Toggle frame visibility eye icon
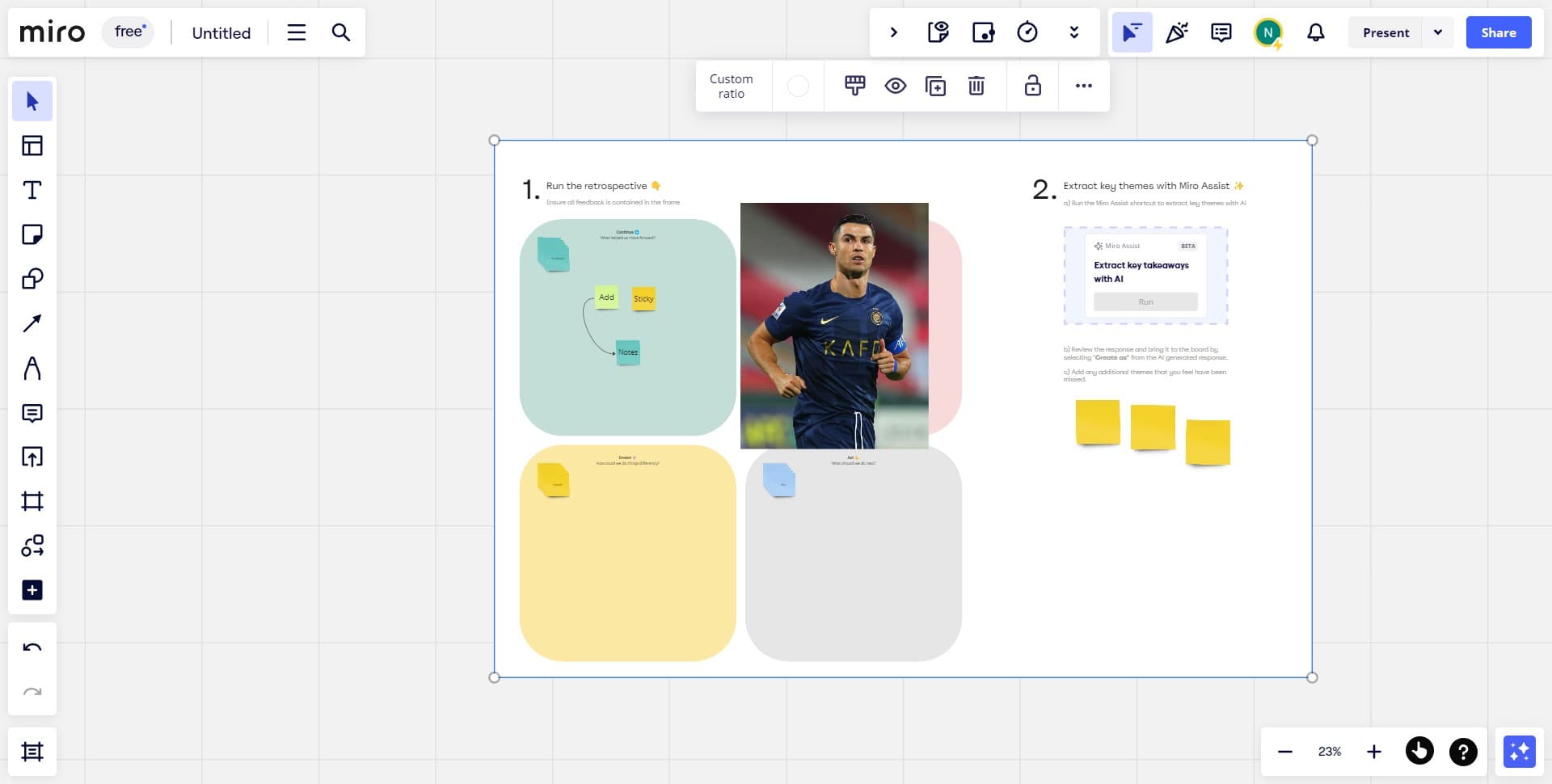This screenshot has height=784, width=1552. 895,86
